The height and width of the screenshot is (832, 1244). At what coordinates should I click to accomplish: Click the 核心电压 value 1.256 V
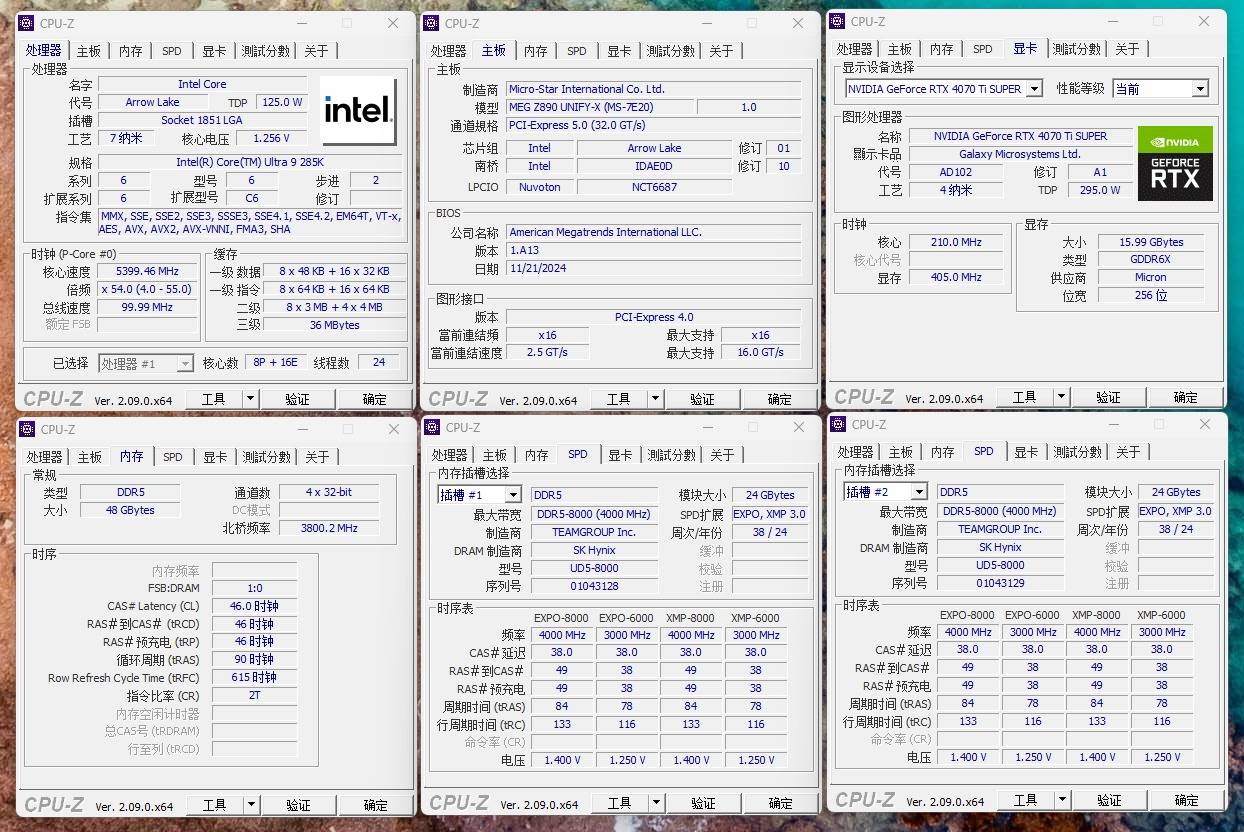pos(271,139)
